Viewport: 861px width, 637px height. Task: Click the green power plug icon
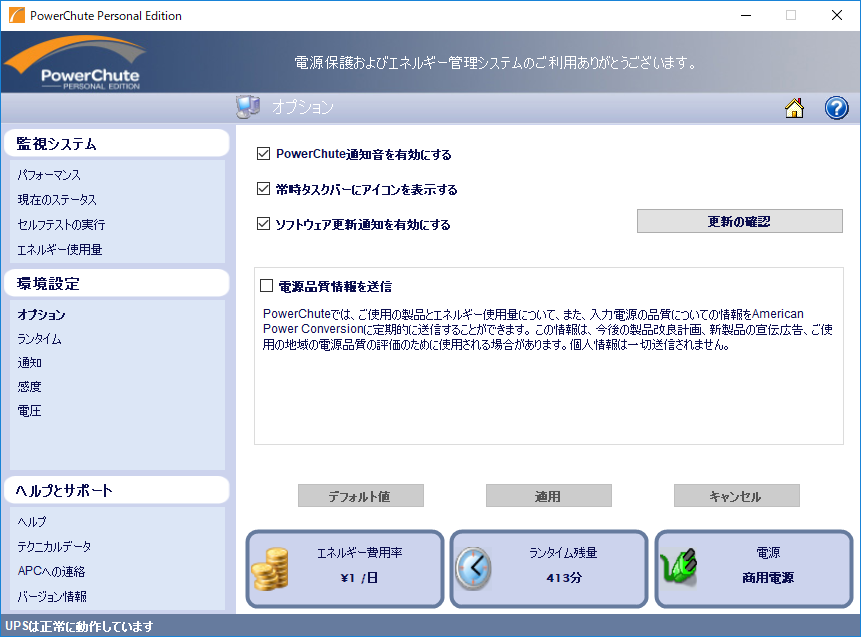pos(679,566)
